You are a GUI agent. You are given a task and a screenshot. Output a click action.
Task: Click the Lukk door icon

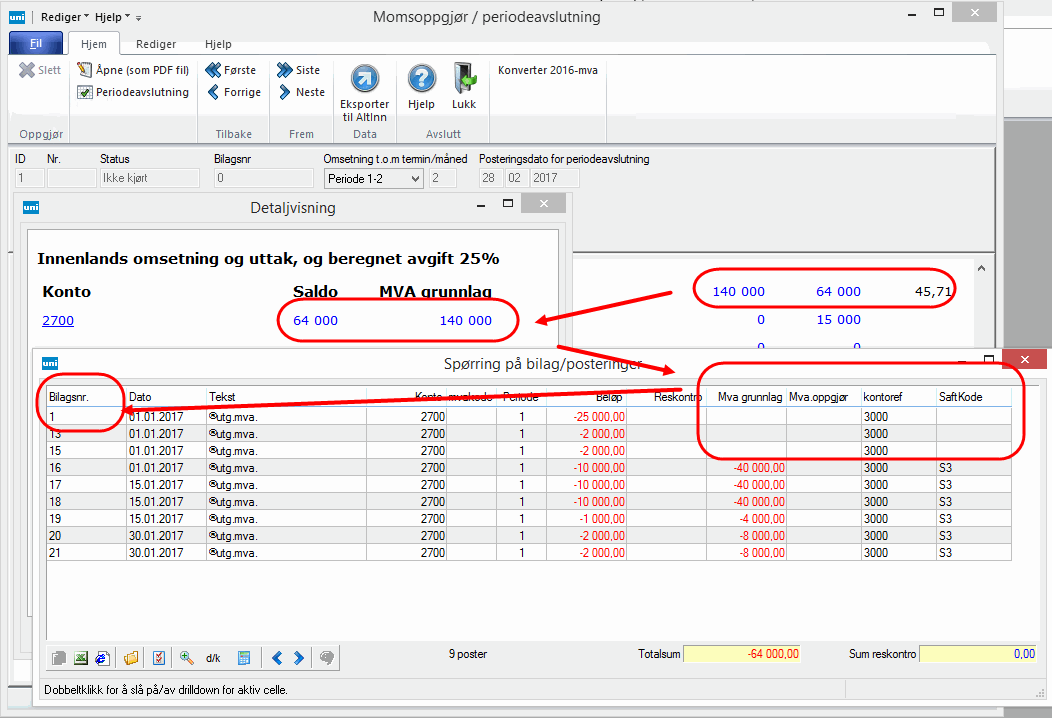[x=464, y=80]
